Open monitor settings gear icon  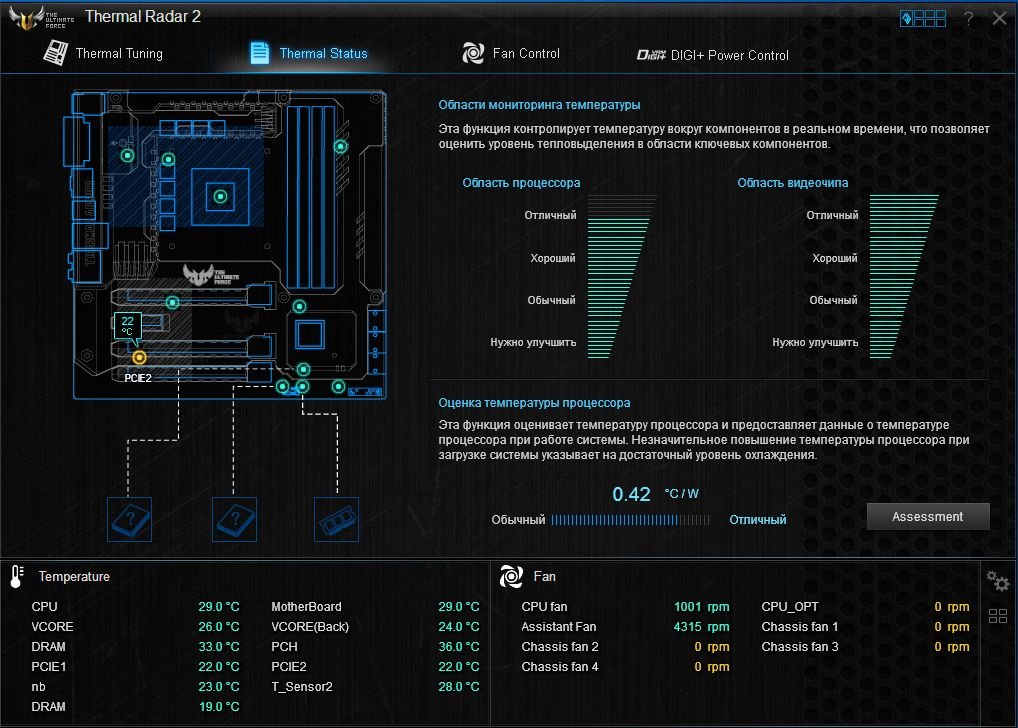[997, 581]
